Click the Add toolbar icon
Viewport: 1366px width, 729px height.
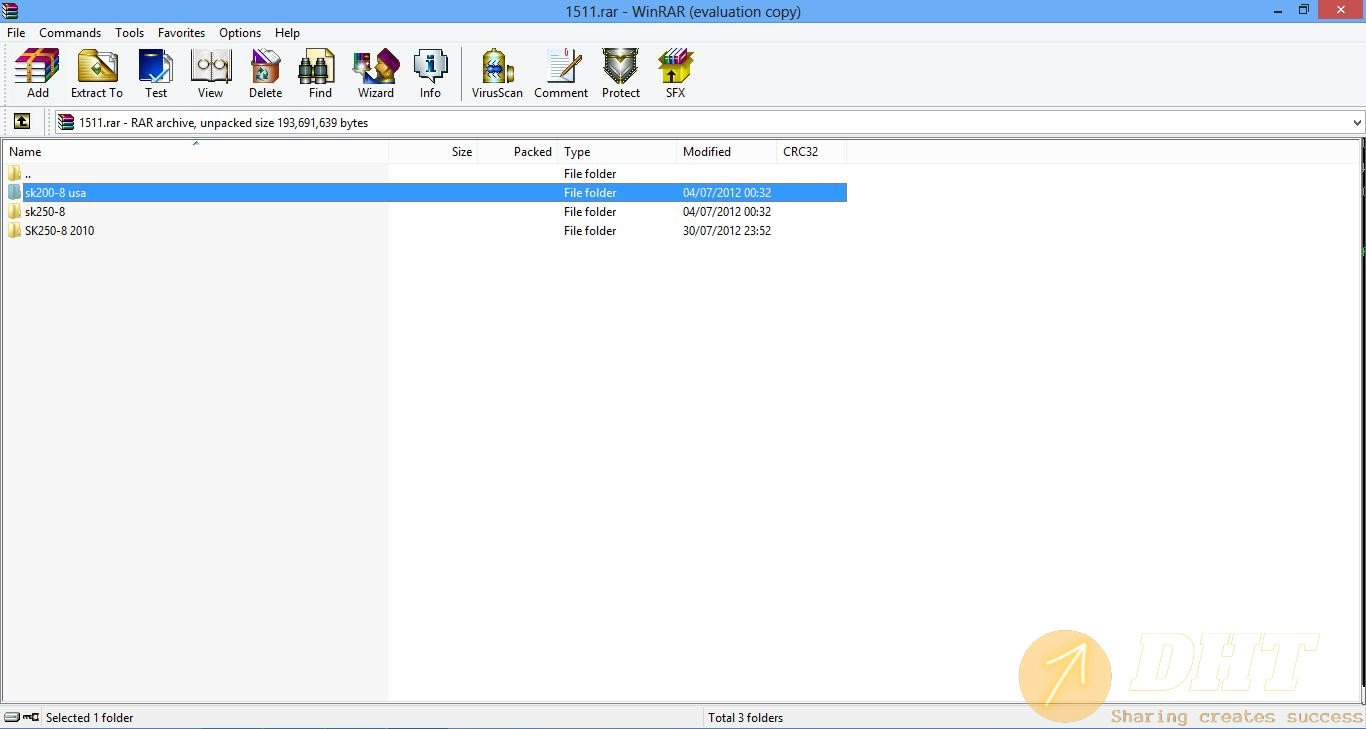tap(37, 74)
